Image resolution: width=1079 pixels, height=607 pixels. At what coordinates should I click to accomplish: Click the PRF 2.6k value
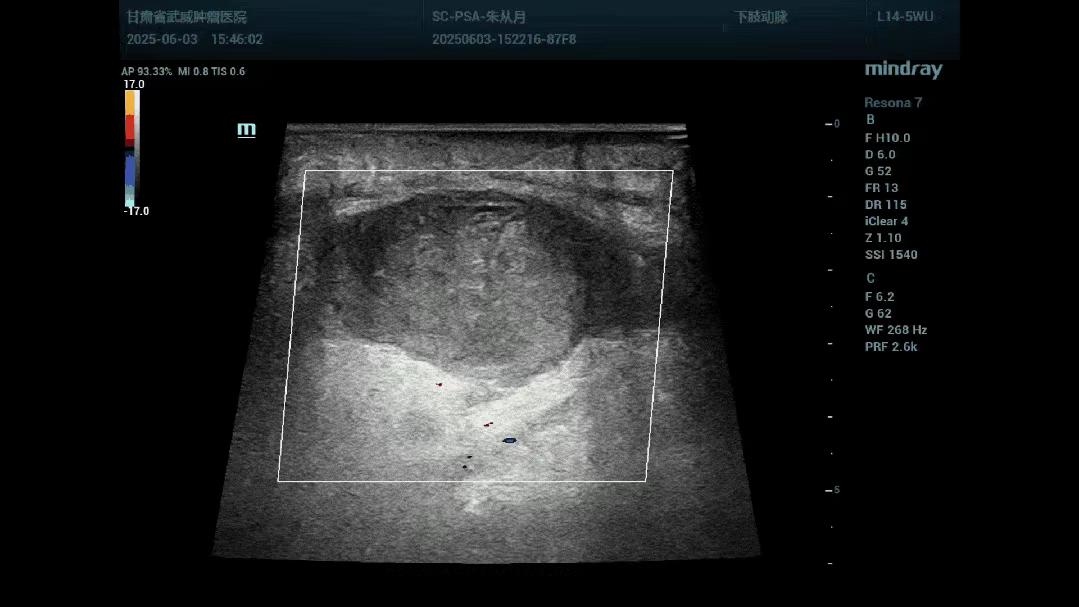890,347
